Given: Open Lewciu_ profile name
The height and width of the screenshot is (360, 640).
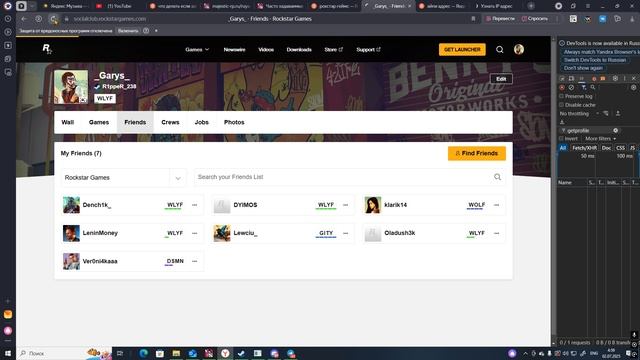Looking at the screenshot, I should [x=245, y=233].
